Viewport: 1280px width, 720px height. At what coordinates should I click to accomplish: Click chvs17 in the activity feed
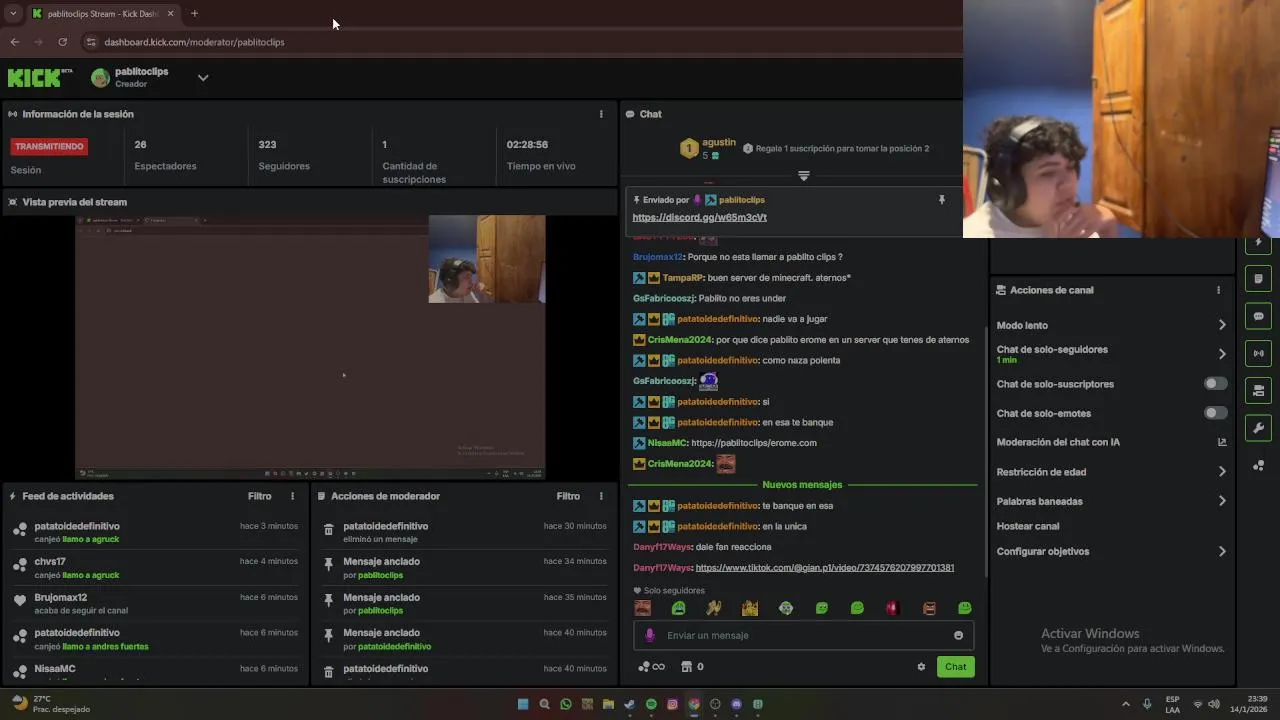50,562
